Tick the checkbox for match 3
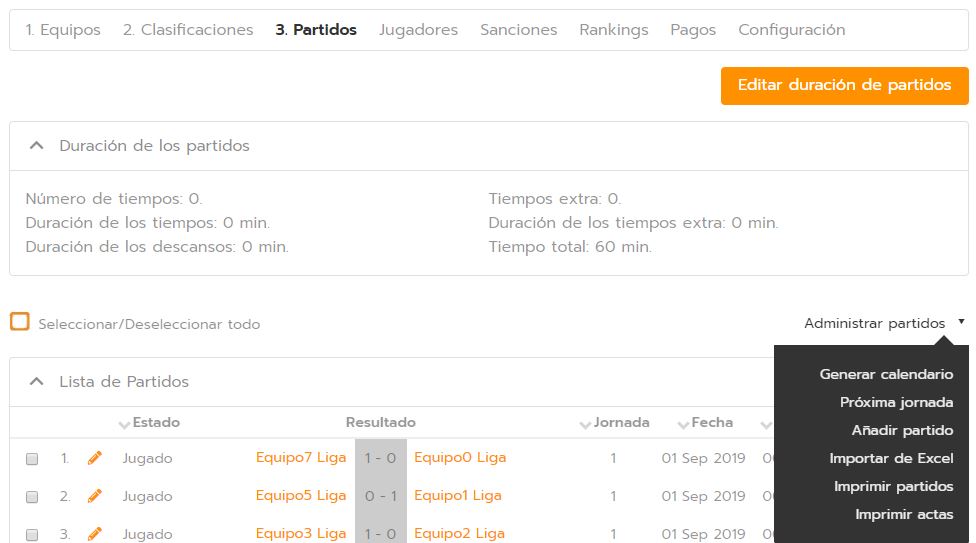This screenshot has width=976, height=543. [32, 535]
